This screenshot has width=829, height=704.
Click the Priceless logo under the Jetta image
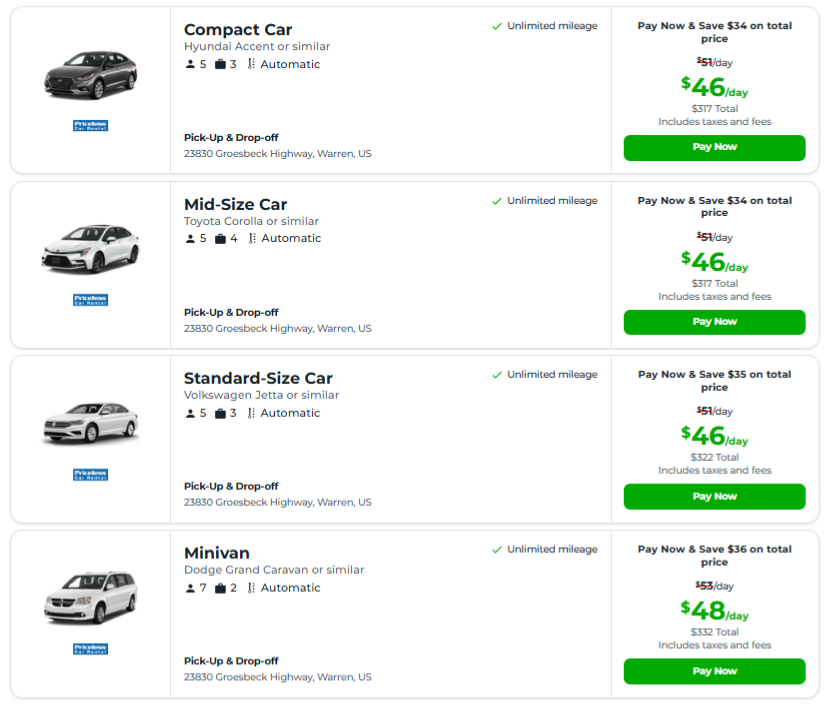[88, 474]
